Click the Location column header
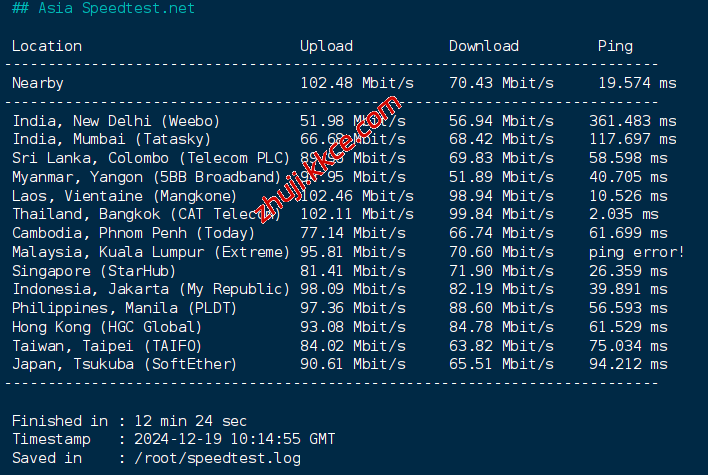This screenshot has height=475, width=708. coord(47,46)
